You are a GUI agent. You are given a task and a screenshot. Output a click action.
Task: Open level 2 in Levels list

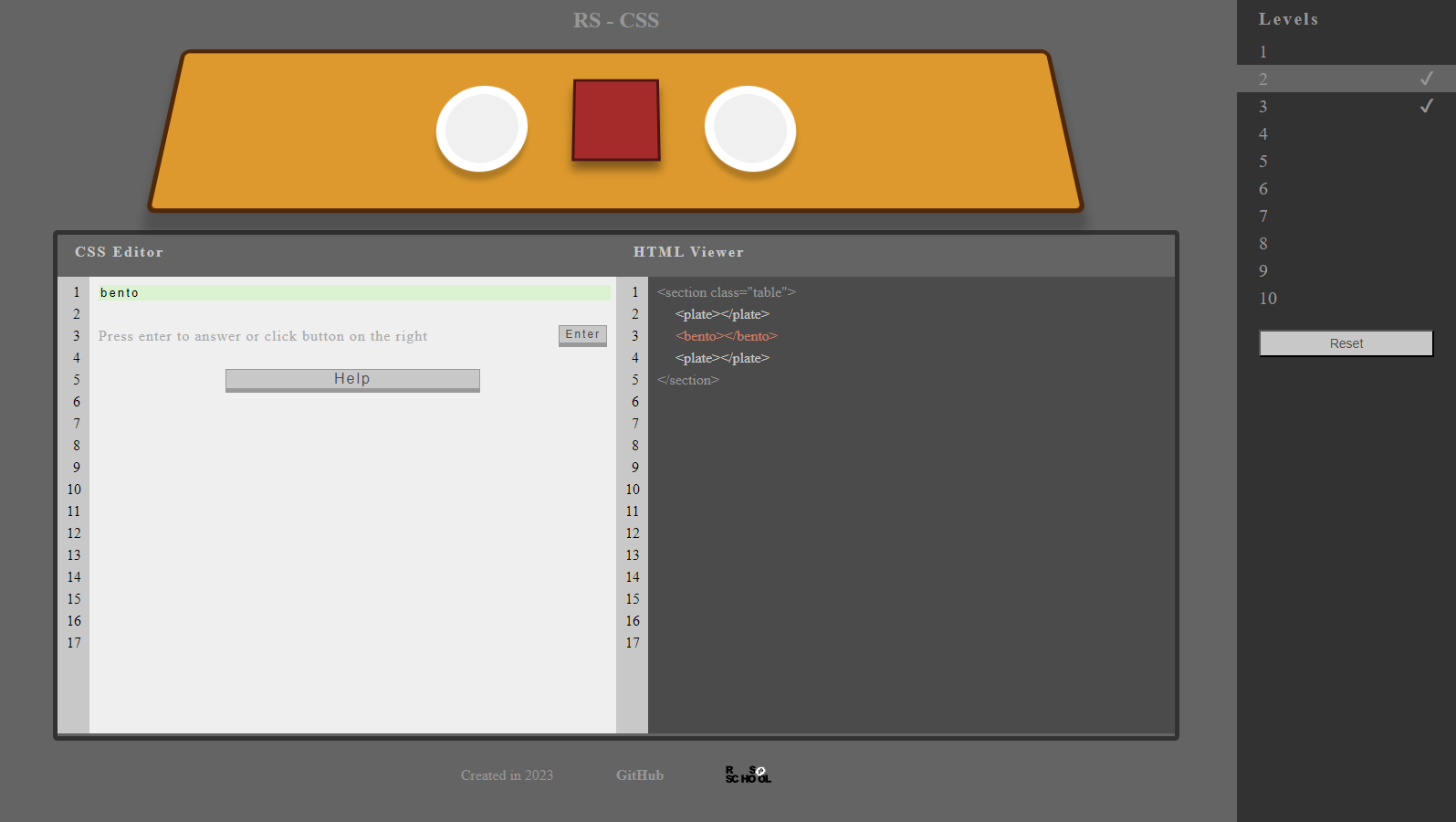pyautogui.click(x=1346, y=79)
